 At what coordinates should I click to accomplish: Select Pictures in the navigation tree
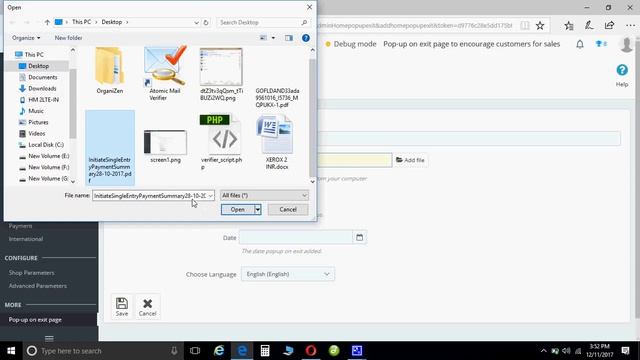(38, 122)
